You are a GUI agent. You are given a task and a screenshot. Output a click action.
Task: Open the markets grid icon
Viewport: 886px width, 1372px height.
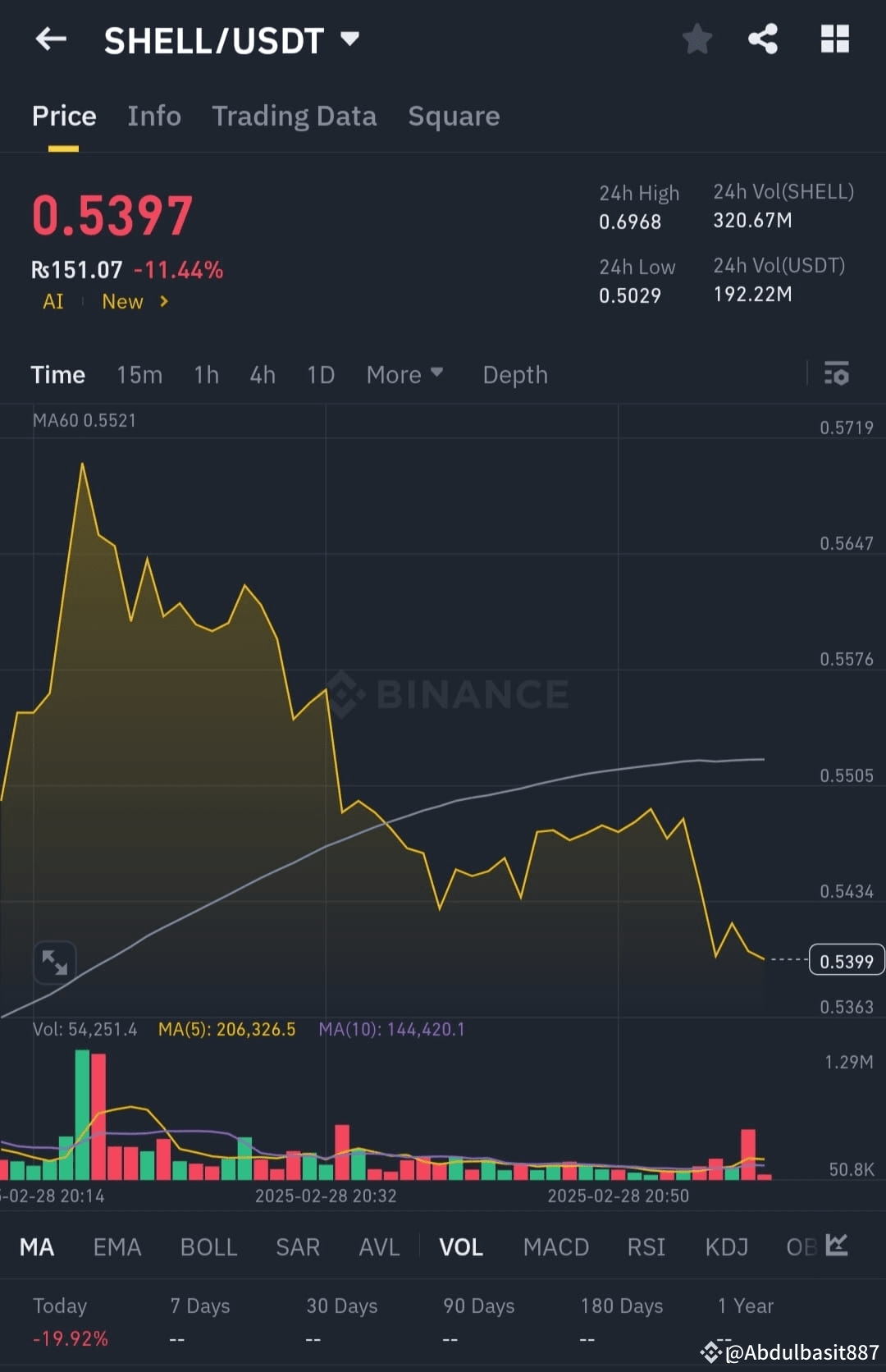coord(834,39)
